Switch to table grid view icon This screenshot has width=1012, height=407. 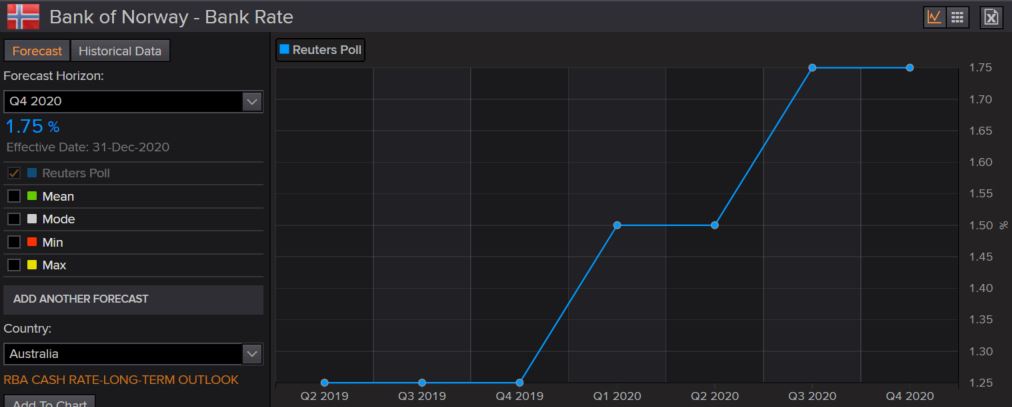coord(957,17)
